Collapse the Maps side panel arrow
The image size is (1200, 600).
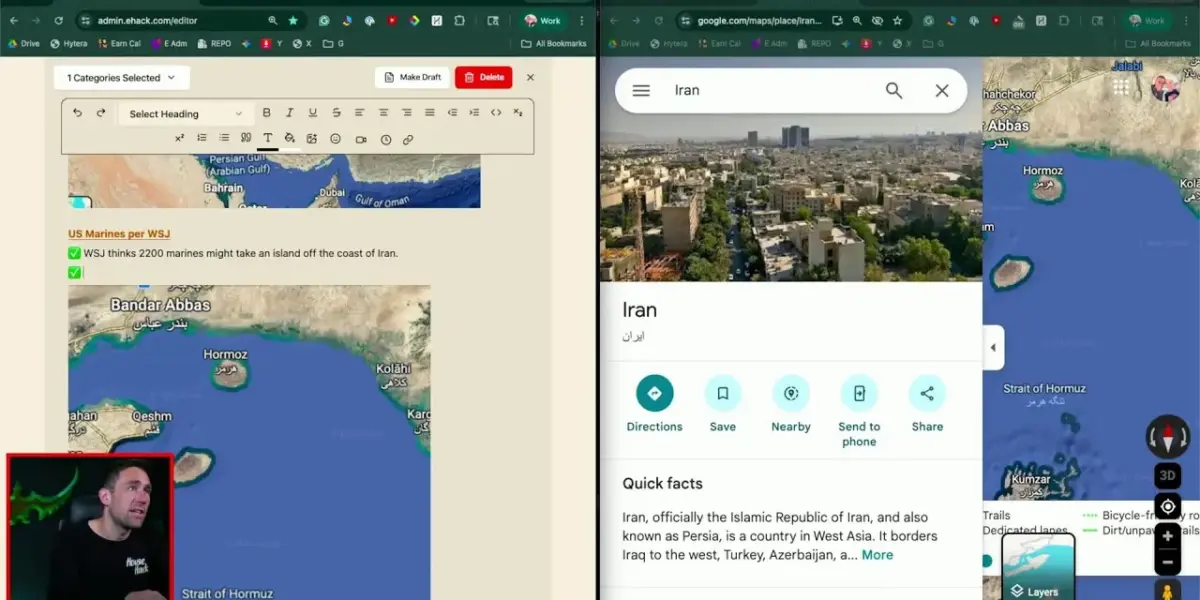pyautogui.click(x=993, y=348)
